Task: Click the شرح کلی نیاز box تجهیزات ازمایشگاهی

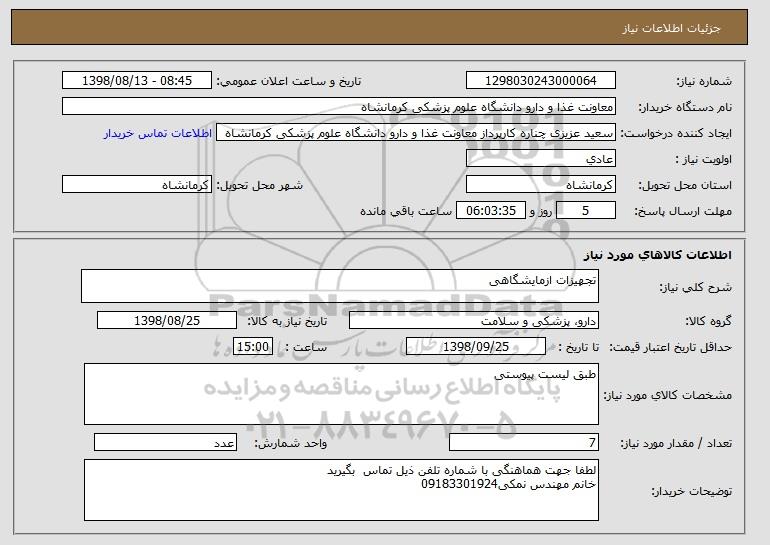Action: pyautogui.click(x=340, y=286)
